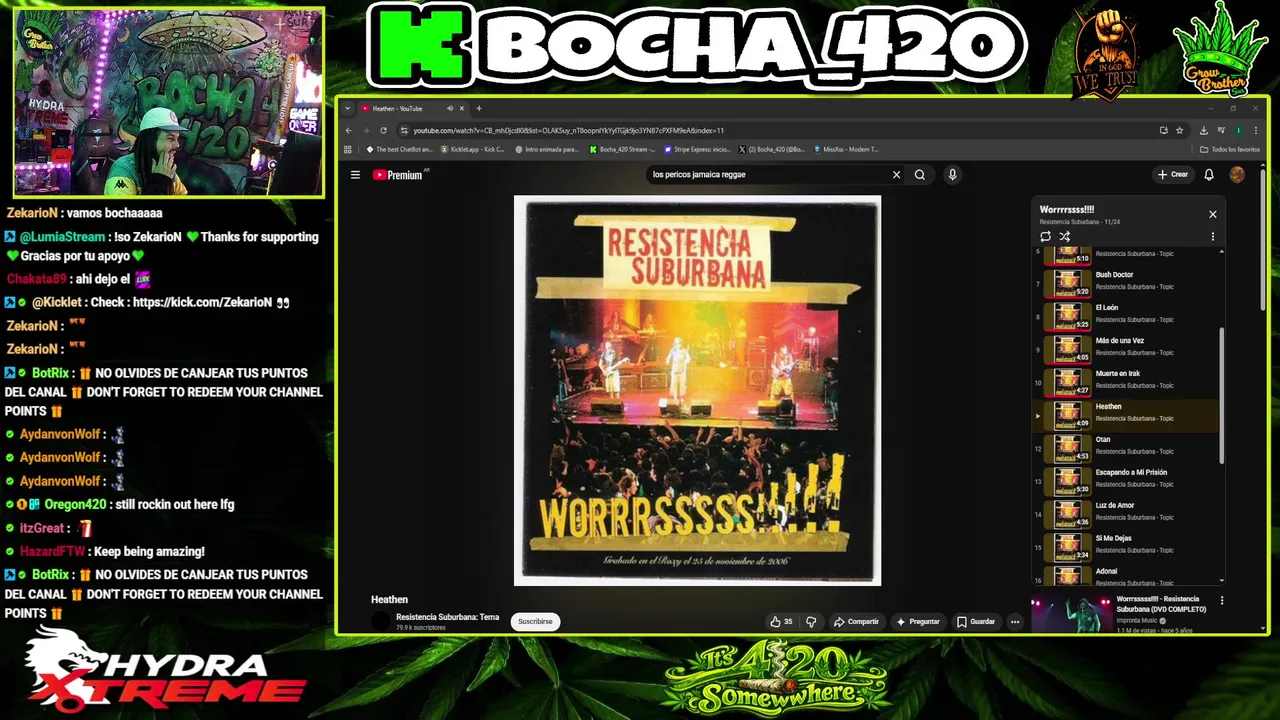Open playlist three-dot options menu
This screenshot has width=1280, height=720.
coord(1213,237)
